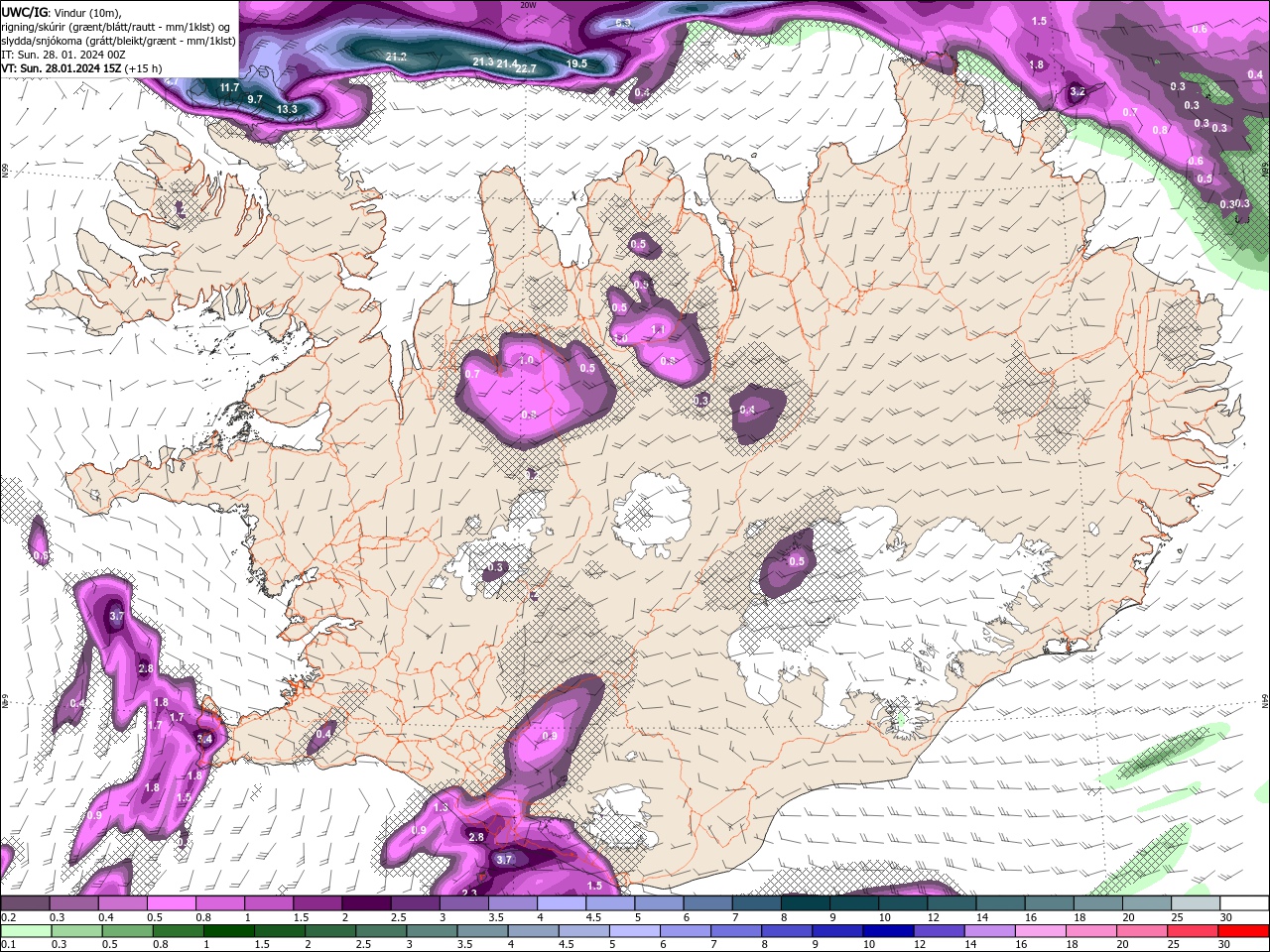This screenshot has height=952, width=1270.
Task: Click the 'slydda/snjókoma' legend description line
Action: (119, 41)
